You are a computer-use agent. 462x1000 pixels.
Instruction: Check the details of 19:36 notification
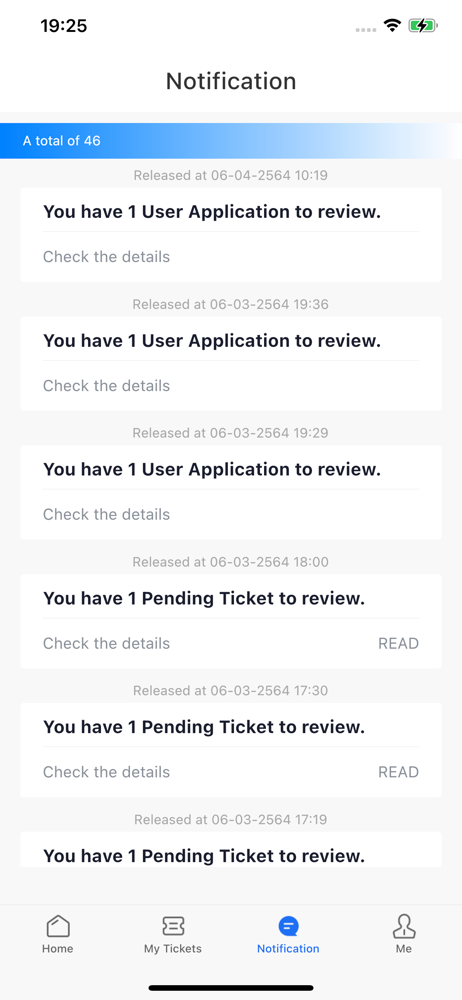pyautogui.click(x=107, y=386)
